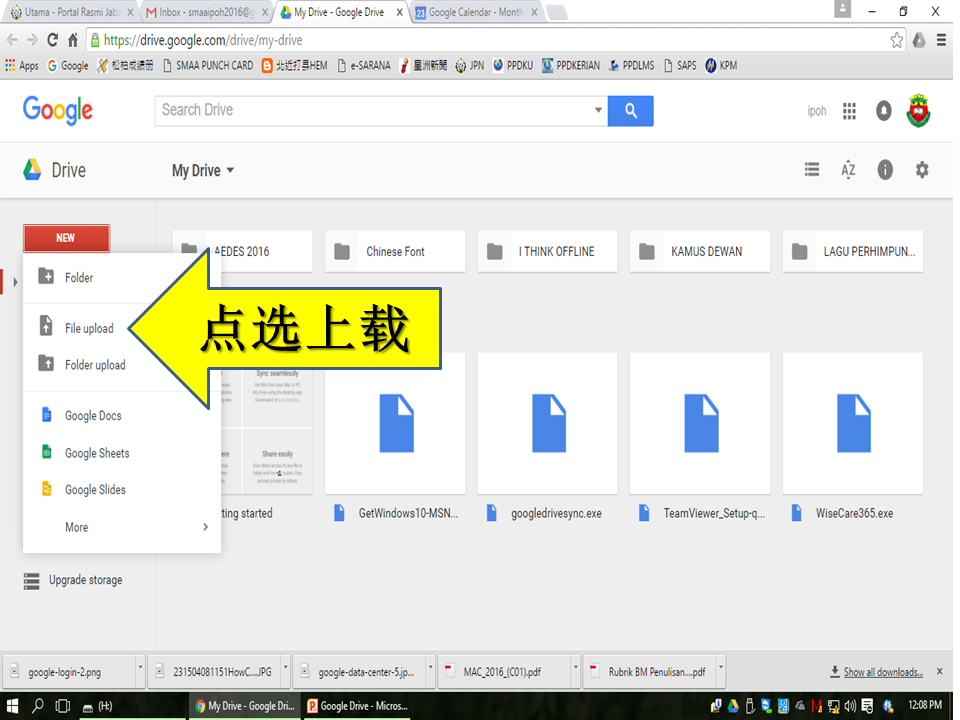Open the KPM bookmark
The width and height of the screenshot is (960, 720).
(721, 66)
